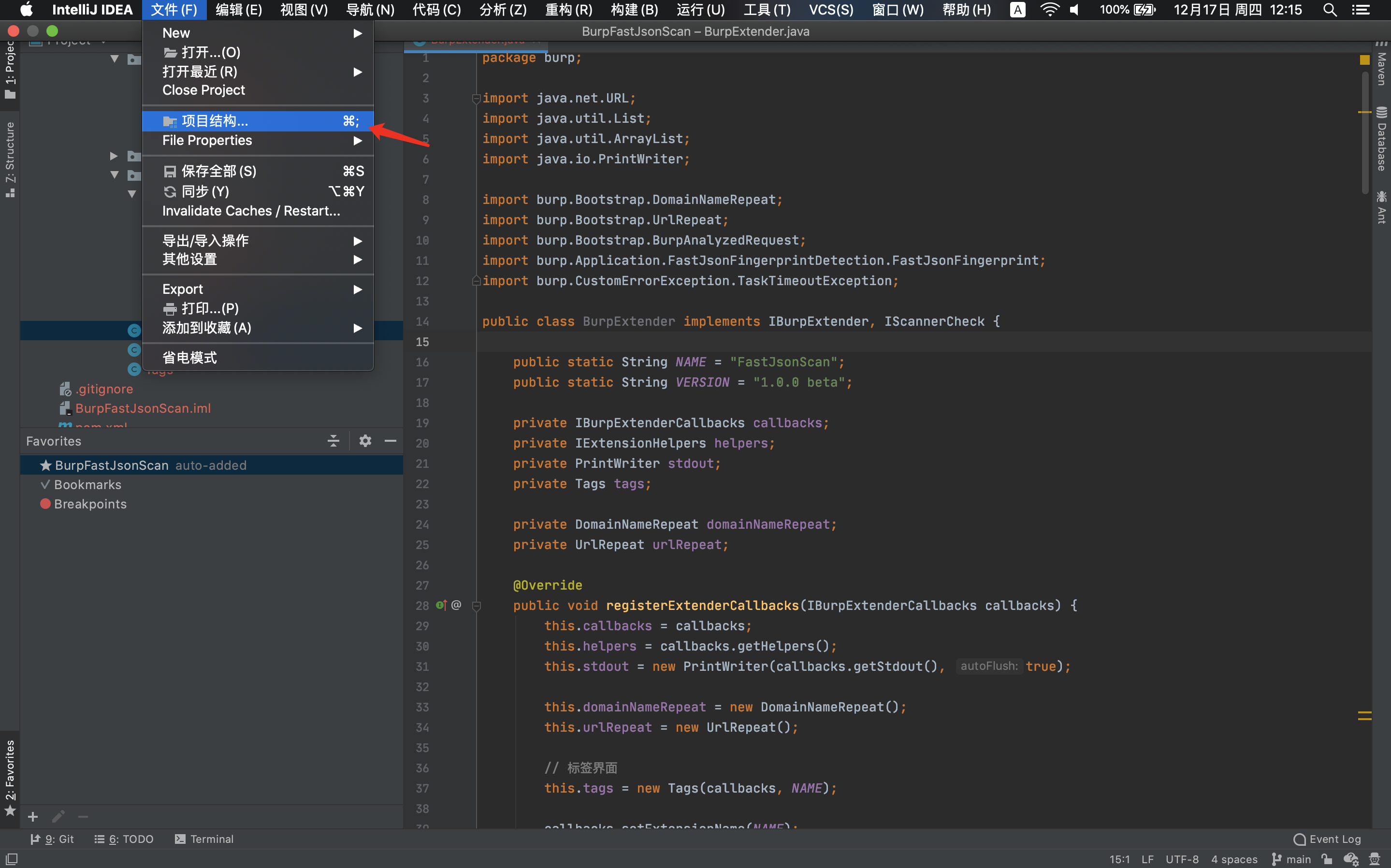The width and height of the screenshot is (1391, 868).
Task: Add new favorites list with plus icon
Action: point(33,816)
